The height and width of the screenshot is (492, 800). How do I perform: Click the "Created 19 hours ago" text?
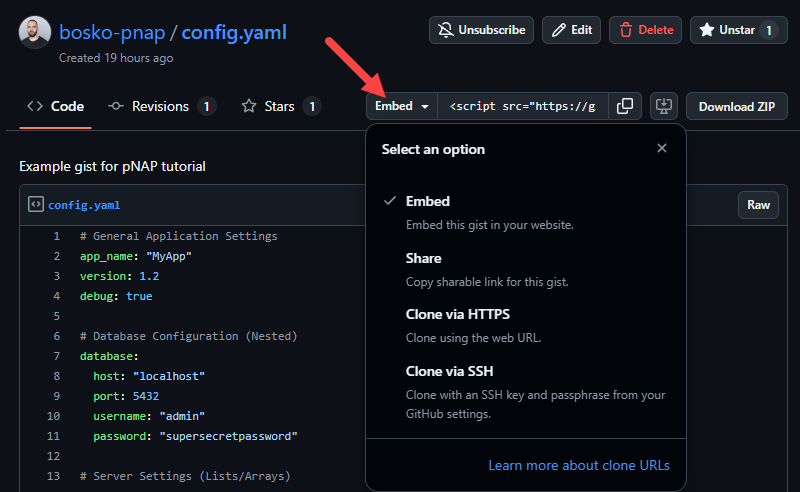(x=116, y=58)
